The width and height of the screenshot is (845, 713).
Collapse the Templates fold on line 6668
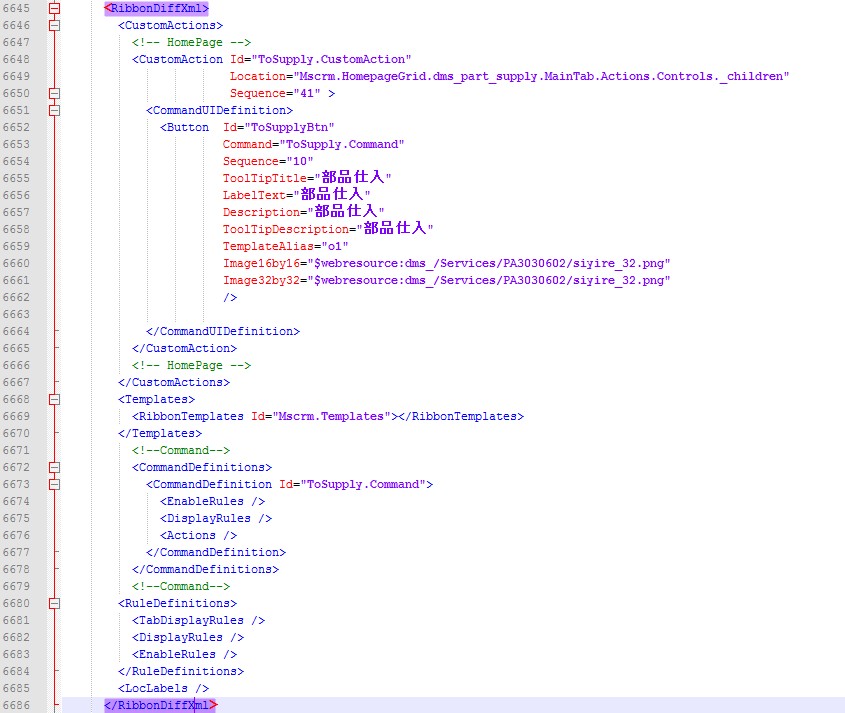(54, 399)
